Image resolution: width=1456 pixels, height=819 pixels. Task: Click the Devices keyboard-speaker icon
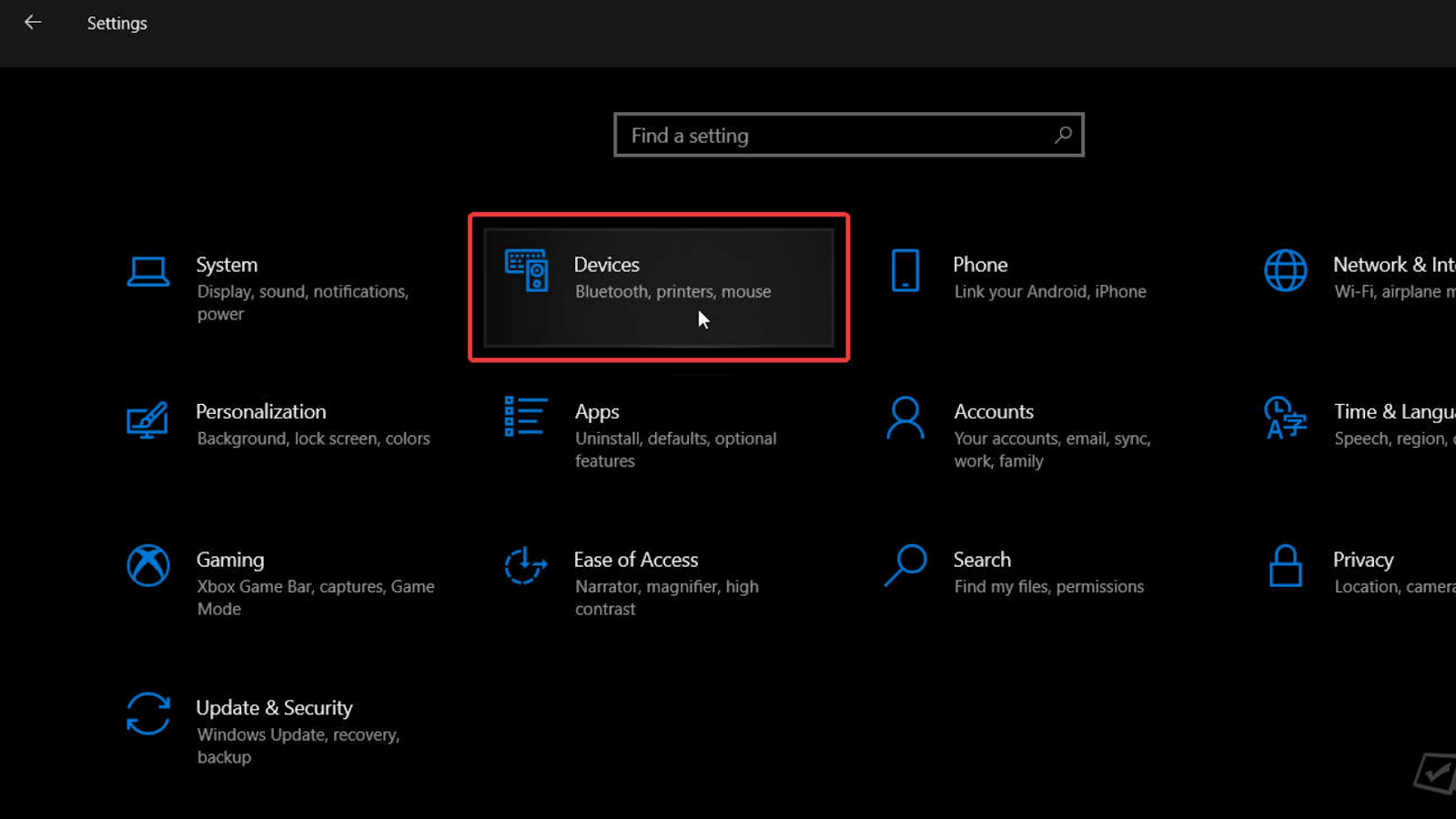tap(526, 270)
